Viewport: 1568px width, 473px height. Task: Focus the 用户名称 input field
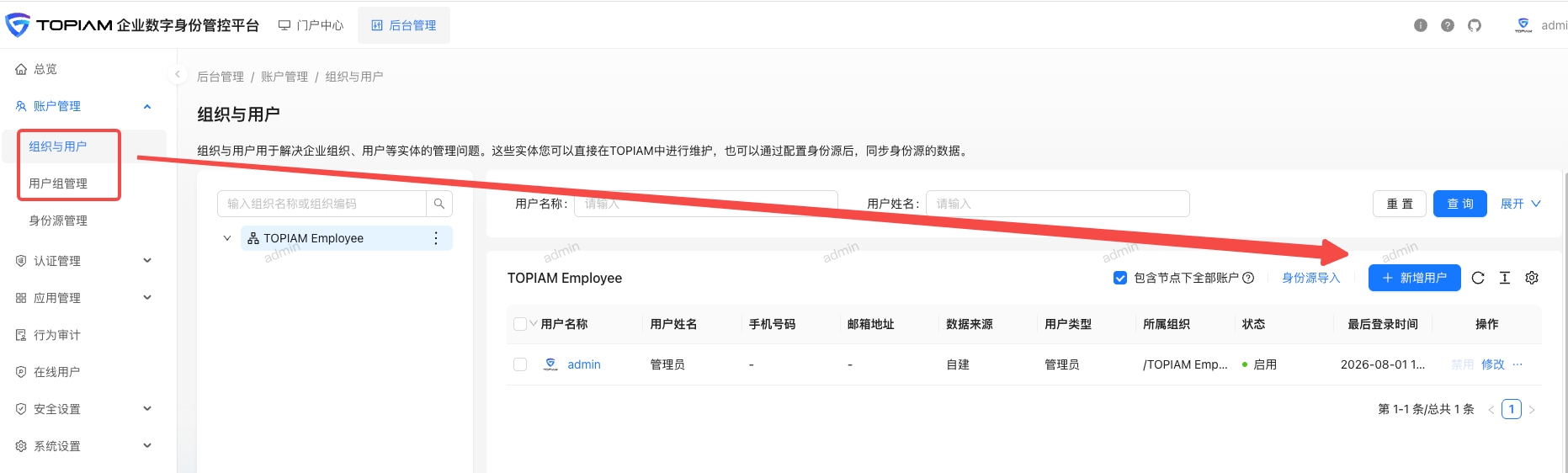[x=706, y=204]
